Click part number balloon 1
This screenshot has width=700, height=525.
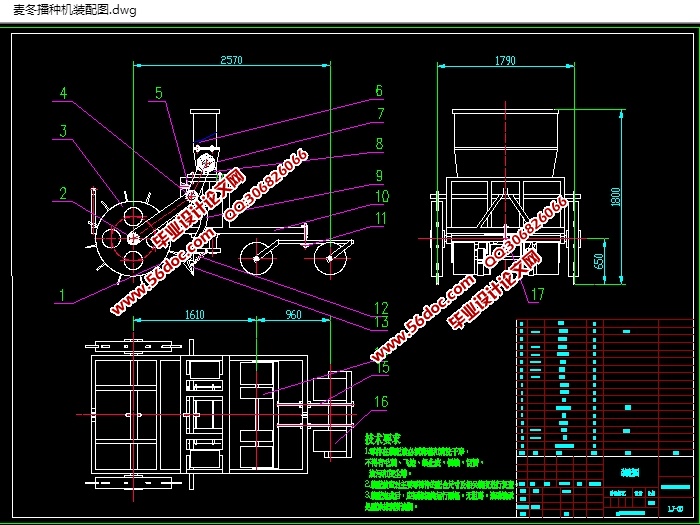(x=63, y=295)
